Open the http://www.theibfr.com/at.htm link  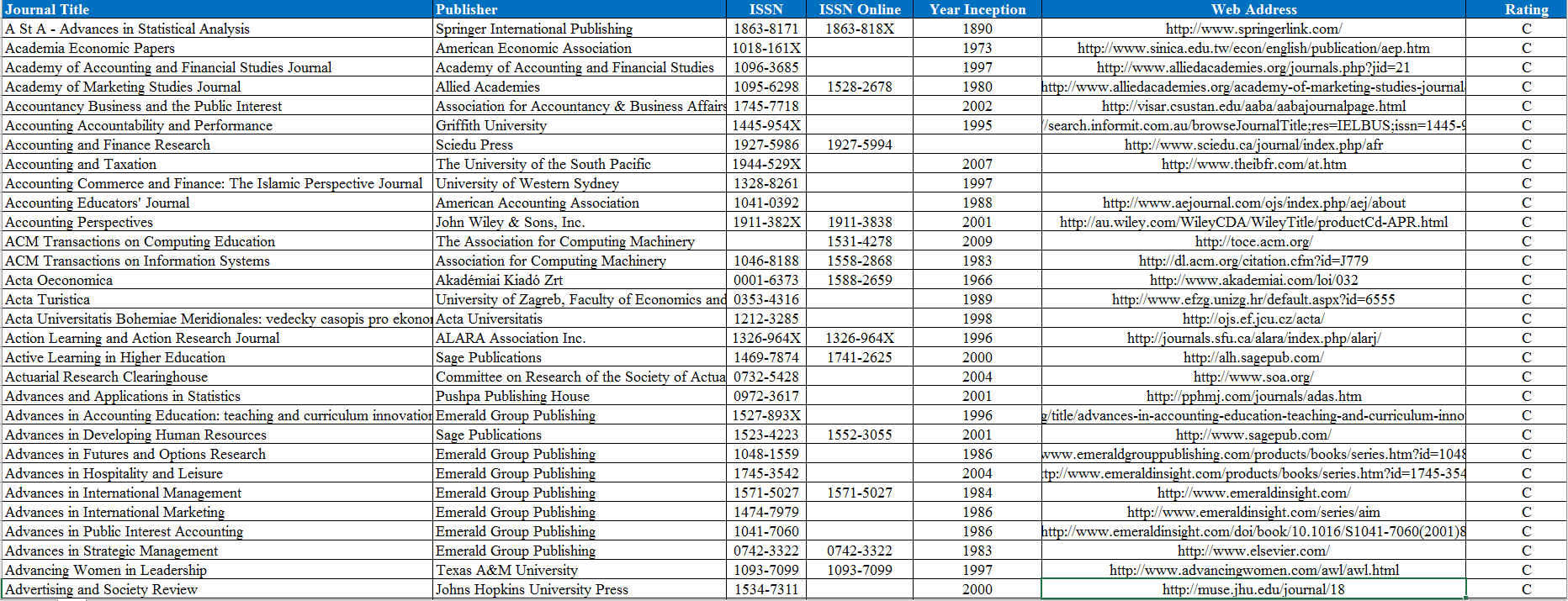(1253, 164)
